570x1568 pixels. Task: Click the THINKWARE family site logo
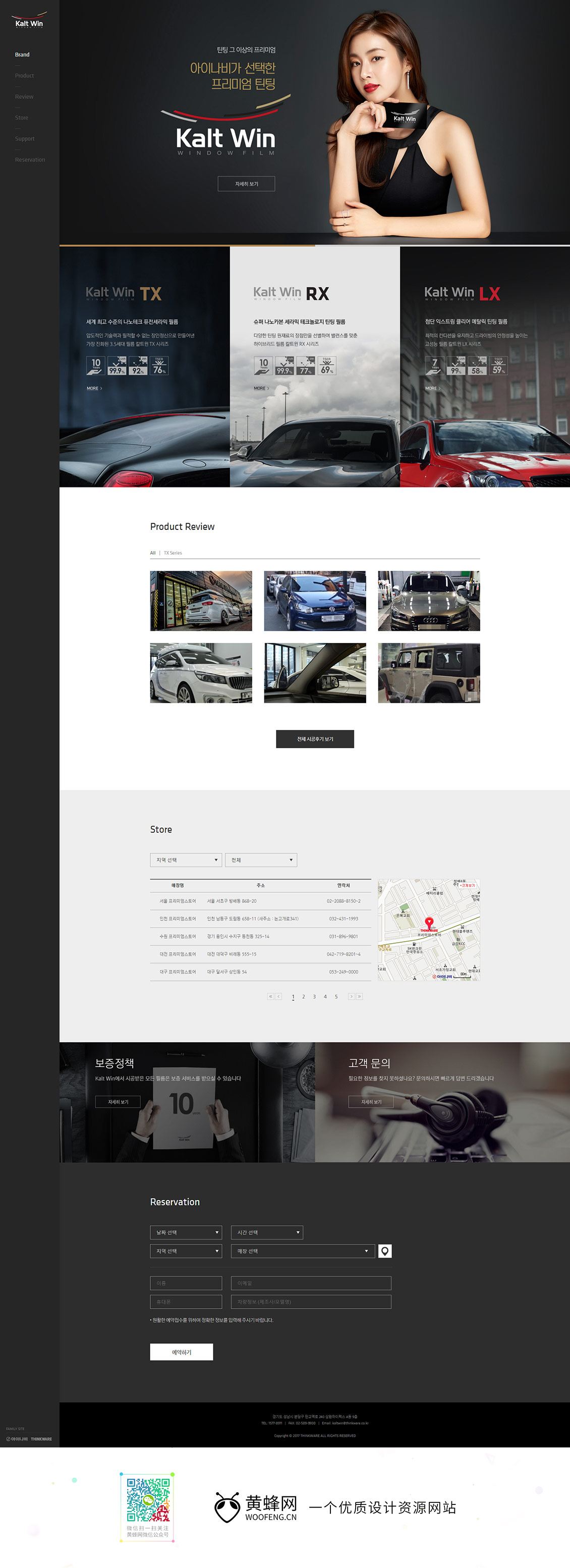point(41,1439)
